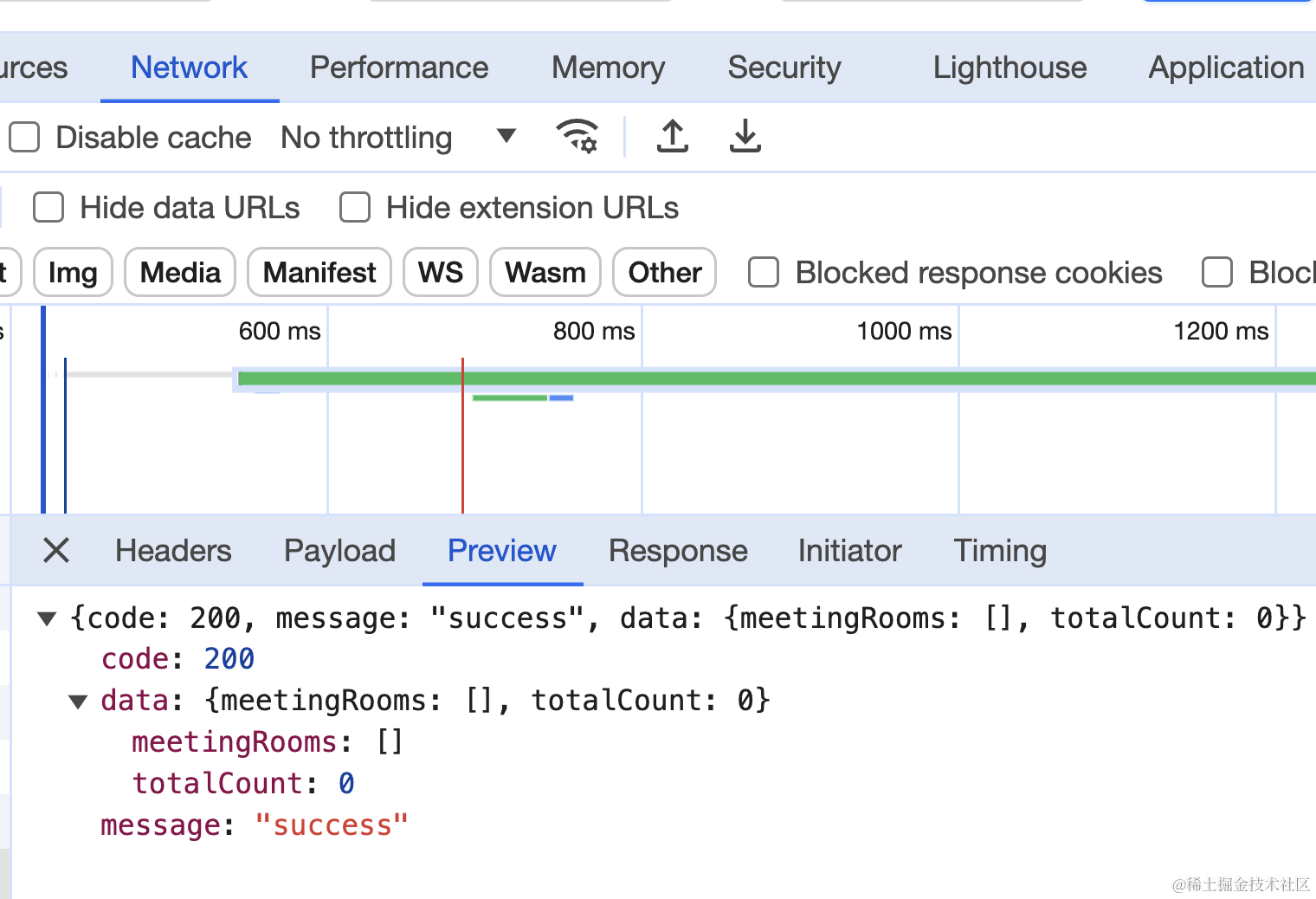Switch to the Response tab

pyautogui.click(x=678, y=551)
